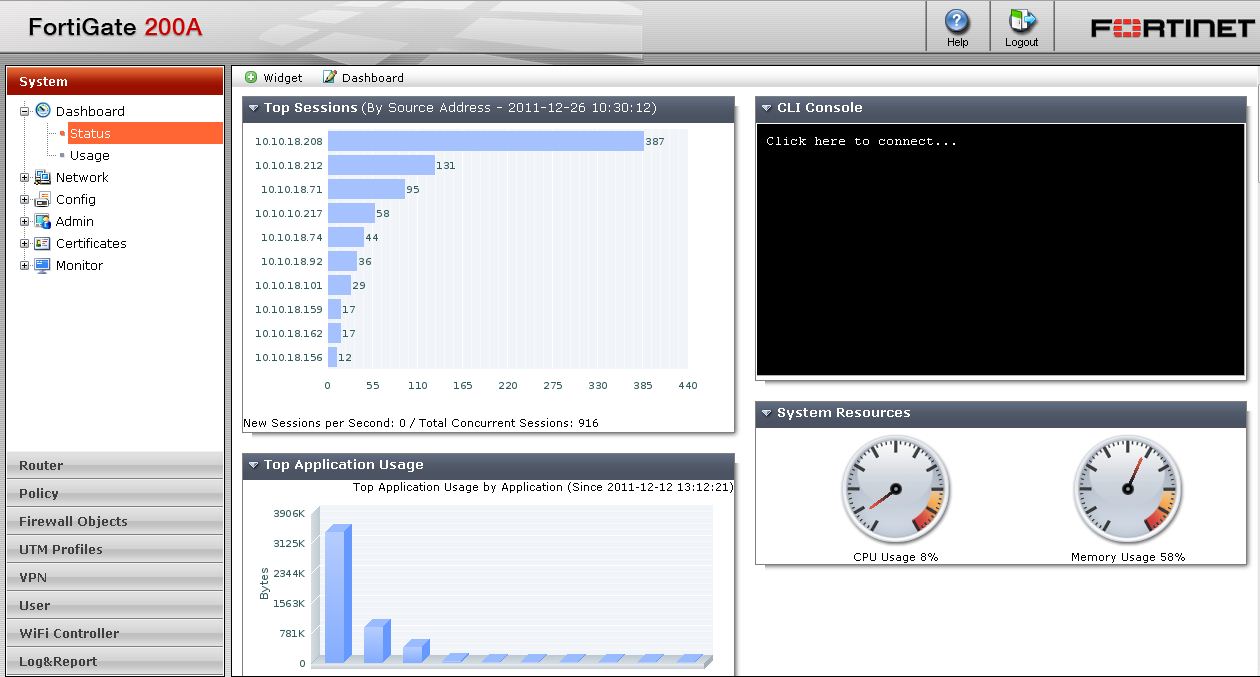Click the Monitor tree icon
1260x677 pixels.
tap(42, 265)
